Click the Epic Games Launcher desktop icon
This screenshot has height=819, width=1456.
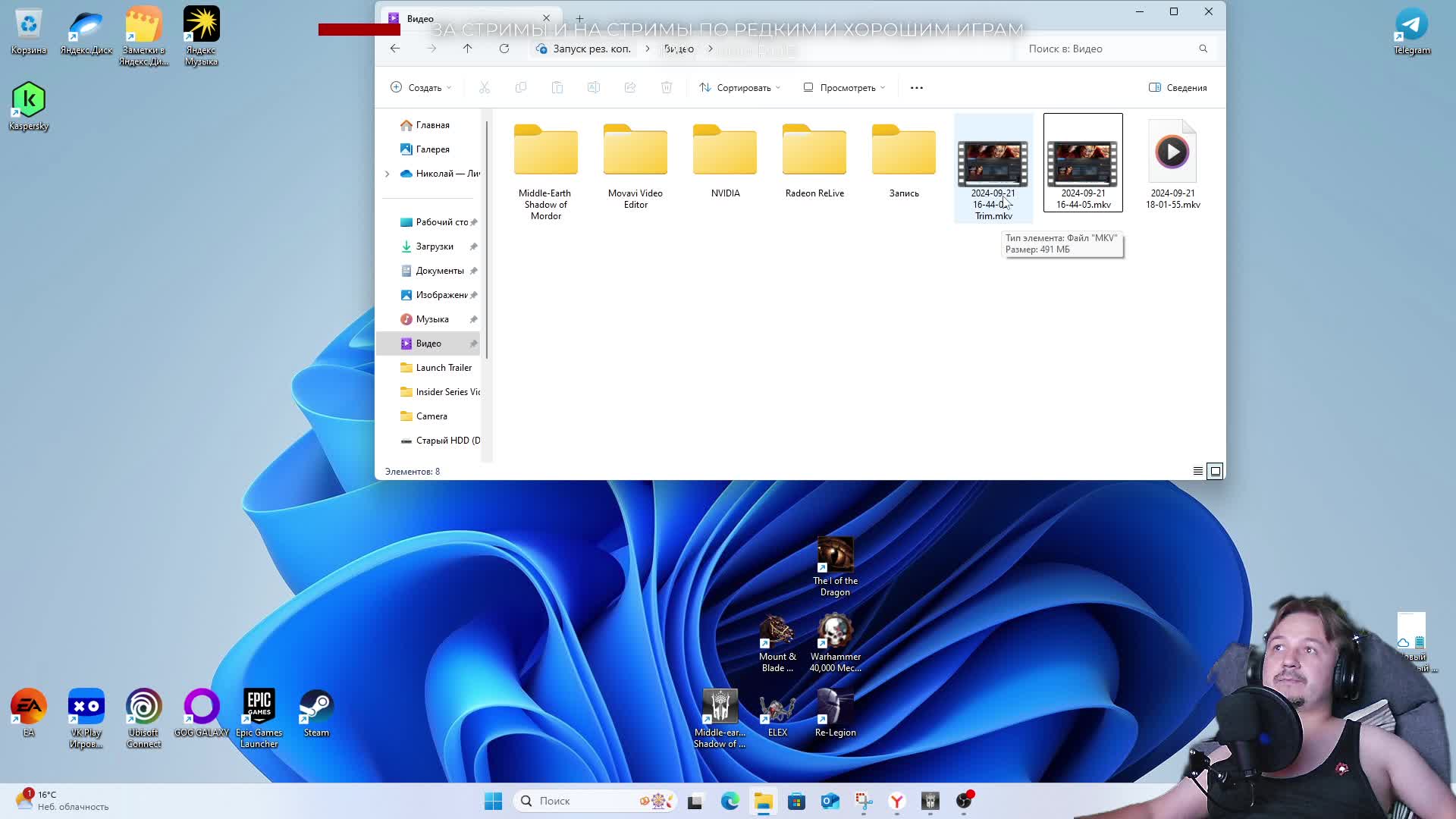[259, 719]
